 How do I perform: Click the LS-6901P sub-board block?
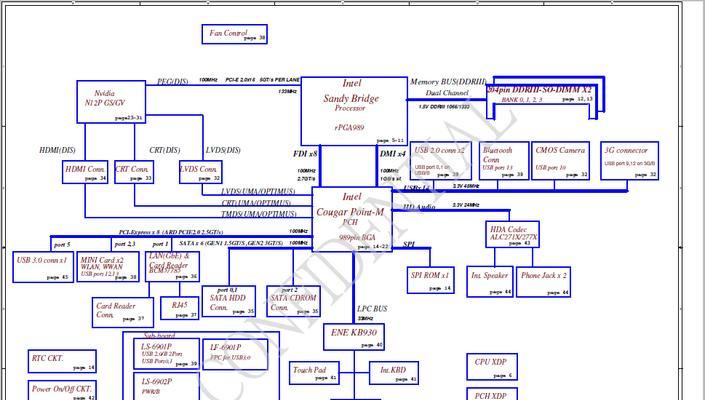pyautogui.click(x=166, y=354)
